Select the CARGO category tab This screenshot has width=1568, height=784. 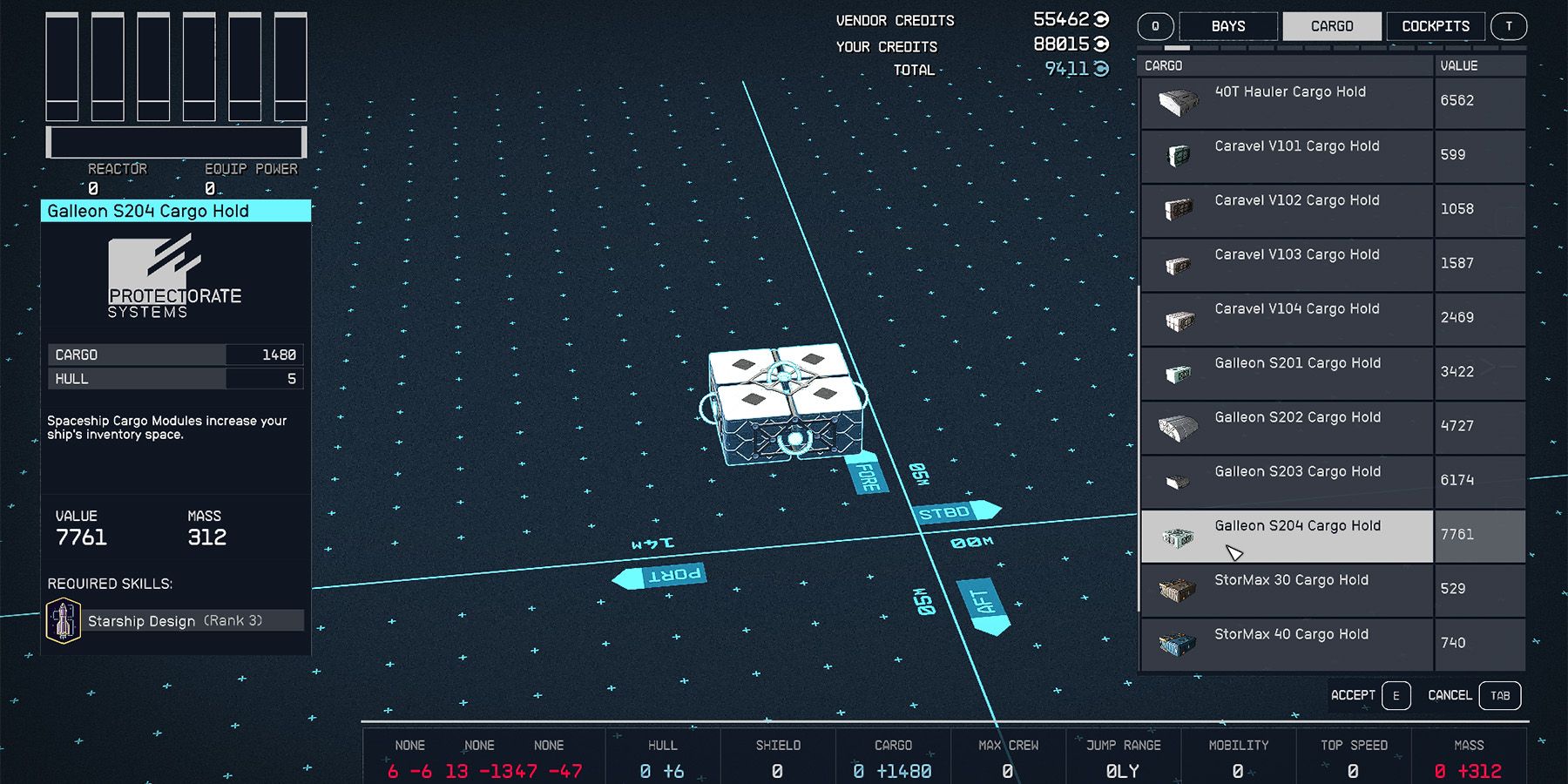(x=1331, y=25)
